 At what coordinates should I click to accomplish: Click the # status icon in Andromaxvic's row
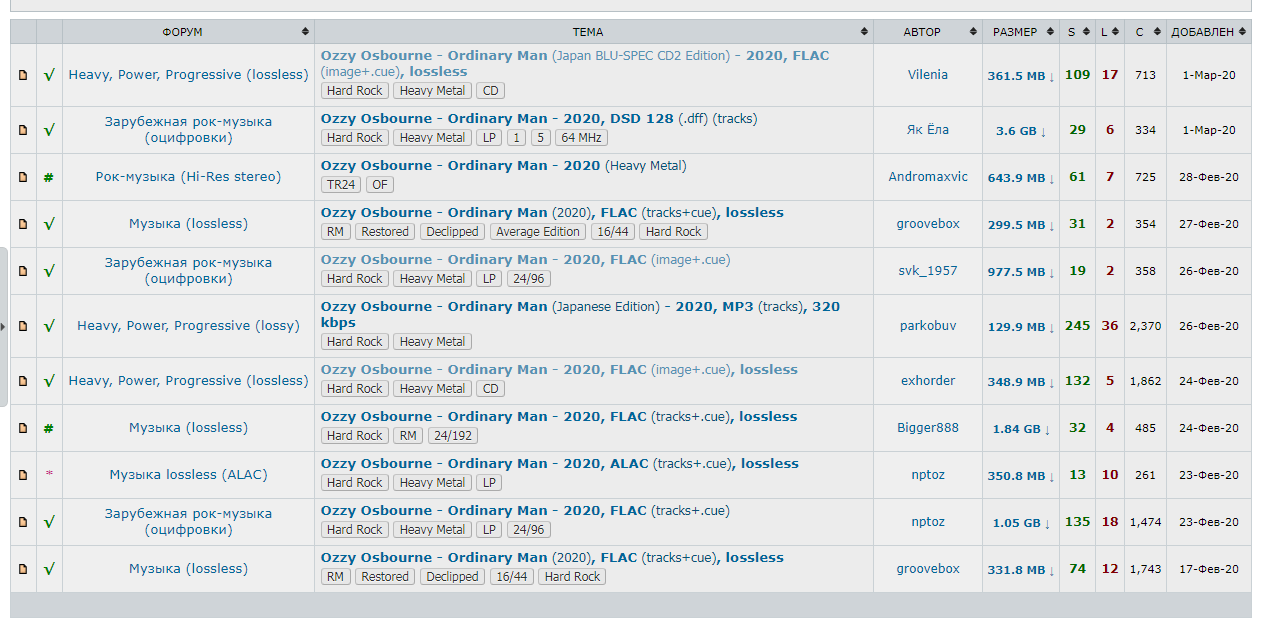(x=49, y=177)
